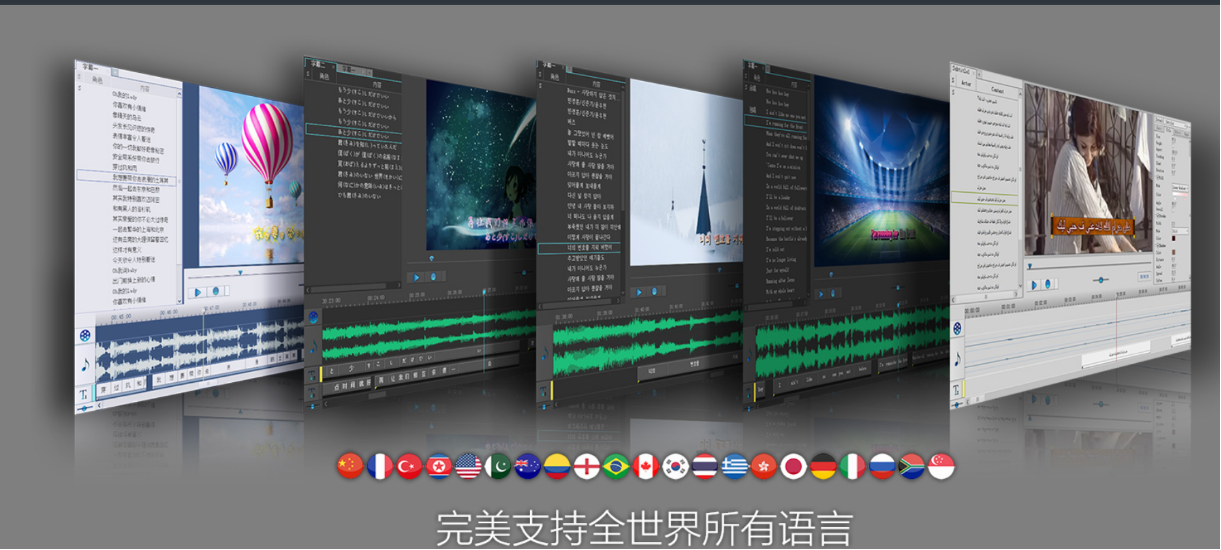1221x550 pixels.
Task: Select the text track T icon in balloon editor
Action: 85,394
